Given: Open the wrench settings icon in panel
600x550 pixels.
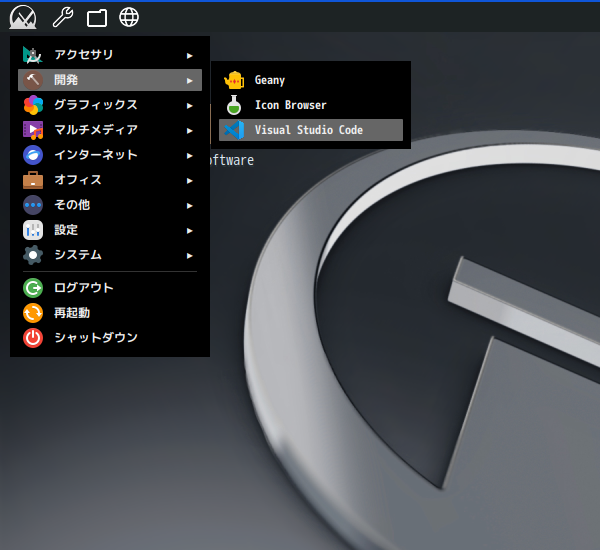Looking at the screenshot, I should 62,17.
